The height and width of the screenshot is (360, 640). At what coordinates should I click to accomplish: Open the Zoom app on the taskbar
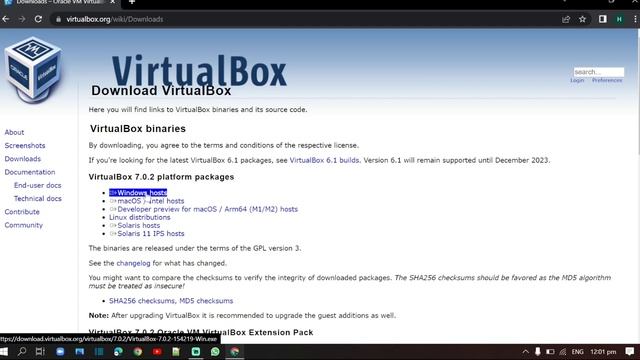click(60, 351)
